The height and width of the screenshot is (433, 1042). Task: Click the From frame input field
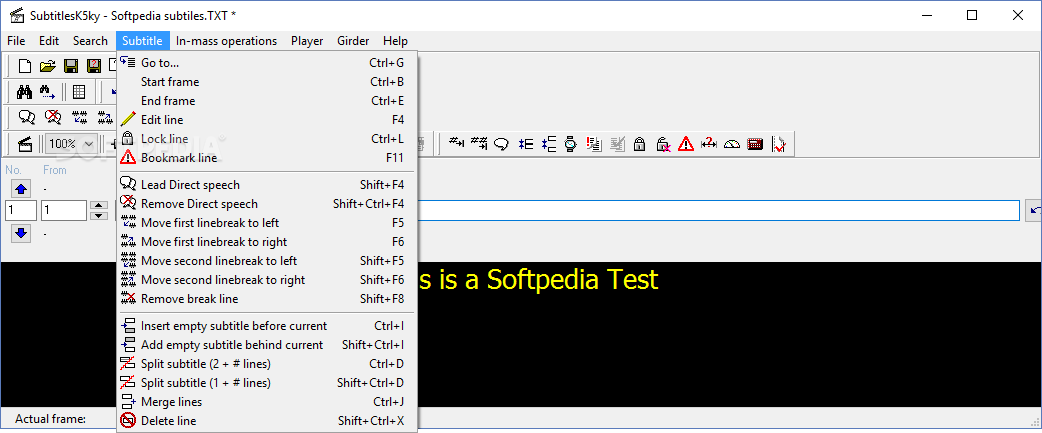[64, 211]
